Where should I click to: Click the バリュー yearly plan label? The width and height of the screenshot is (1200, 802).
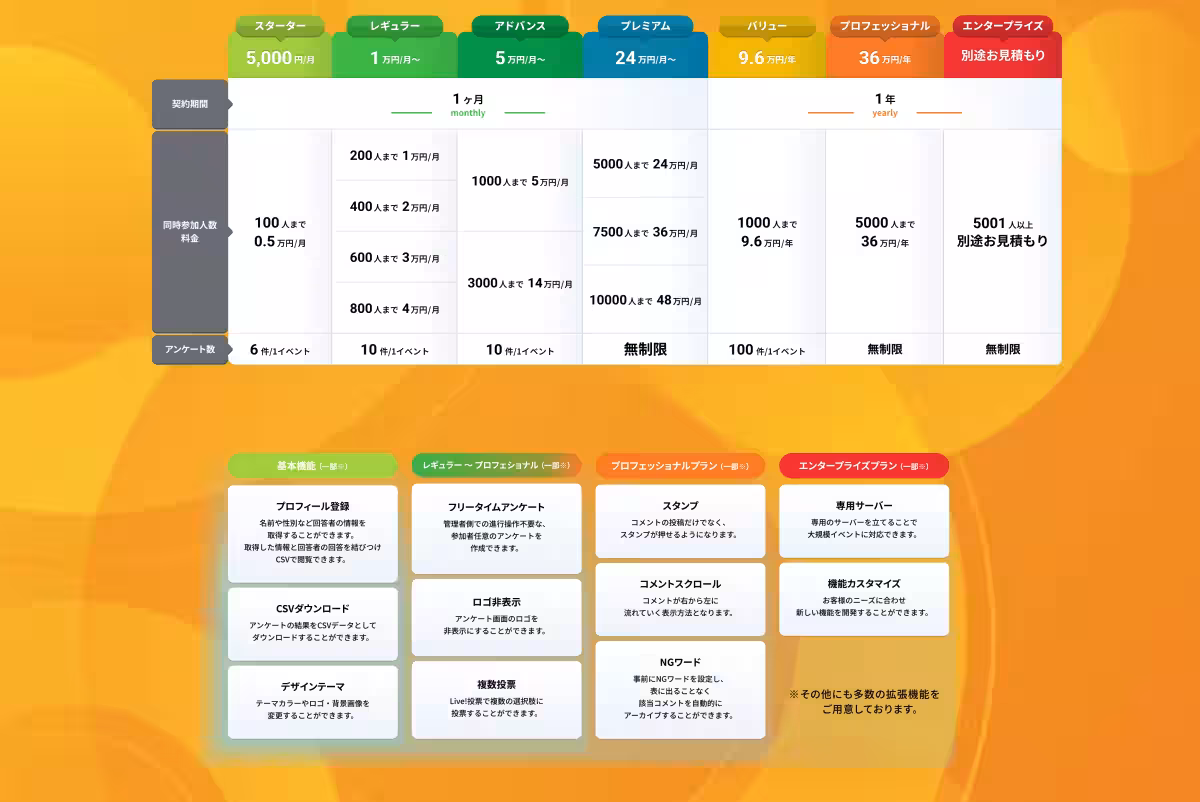pyautogui.click(x=766, y=26)
